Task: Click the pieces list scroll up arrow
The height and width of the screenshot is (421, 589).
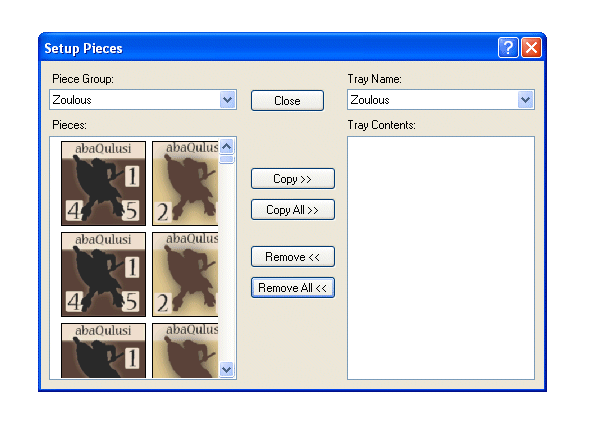Action: (227, 146)
